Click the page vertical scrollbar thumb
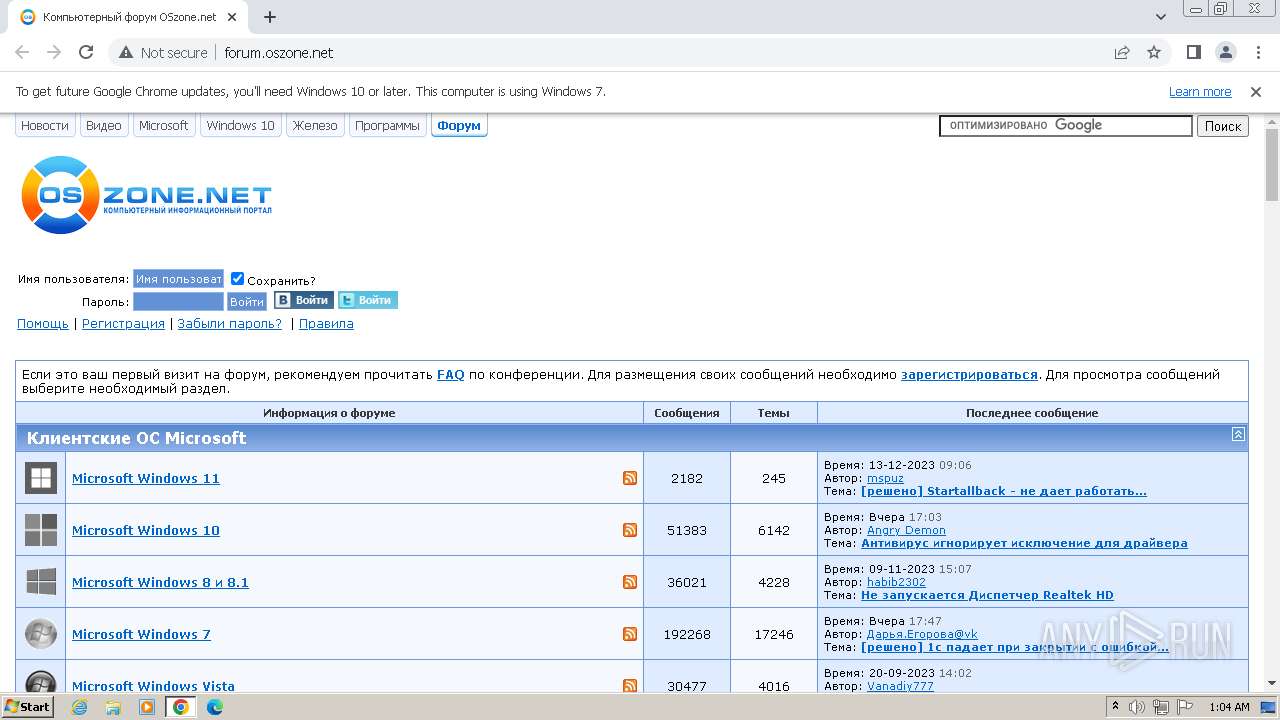This screenshot has height=720, width=1280. (1272, 164)
